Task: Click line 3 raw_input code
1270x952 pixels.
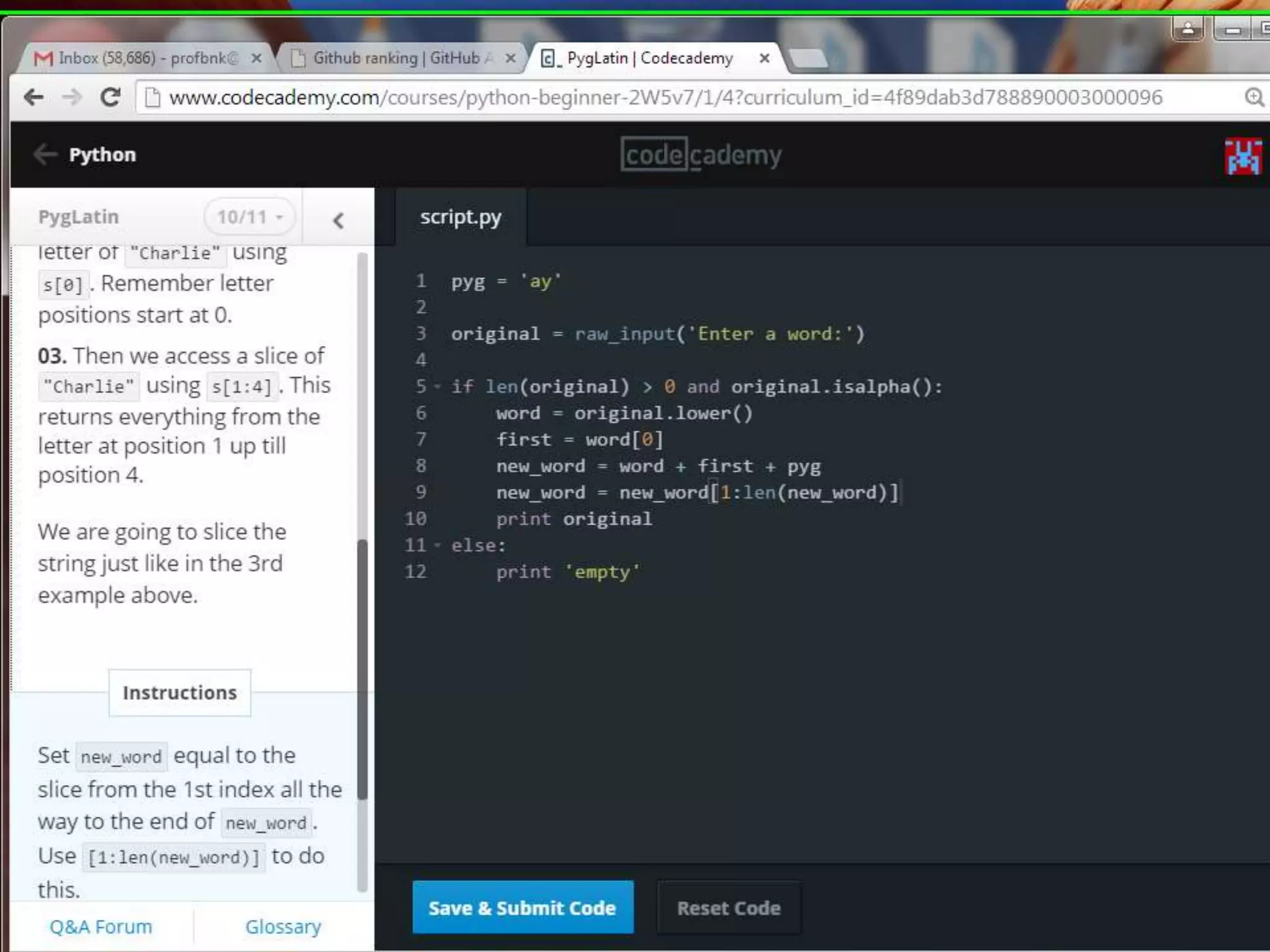Action: click(657, 334)
